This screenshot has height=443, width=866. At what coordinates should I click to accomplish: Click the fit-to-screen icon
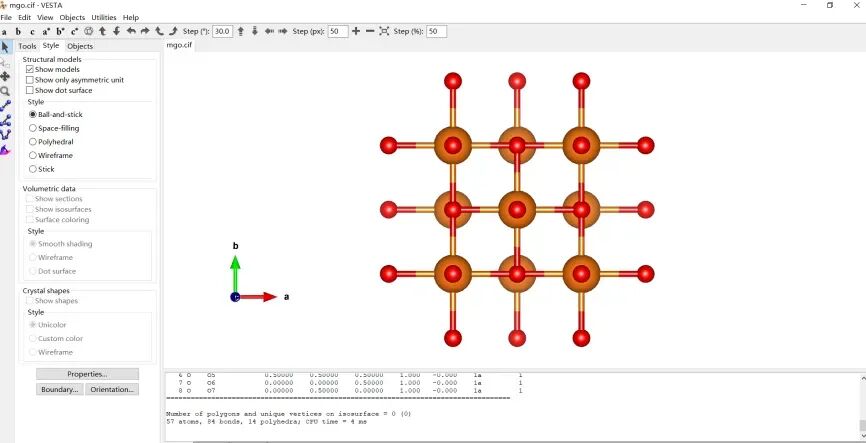[384, 31]
